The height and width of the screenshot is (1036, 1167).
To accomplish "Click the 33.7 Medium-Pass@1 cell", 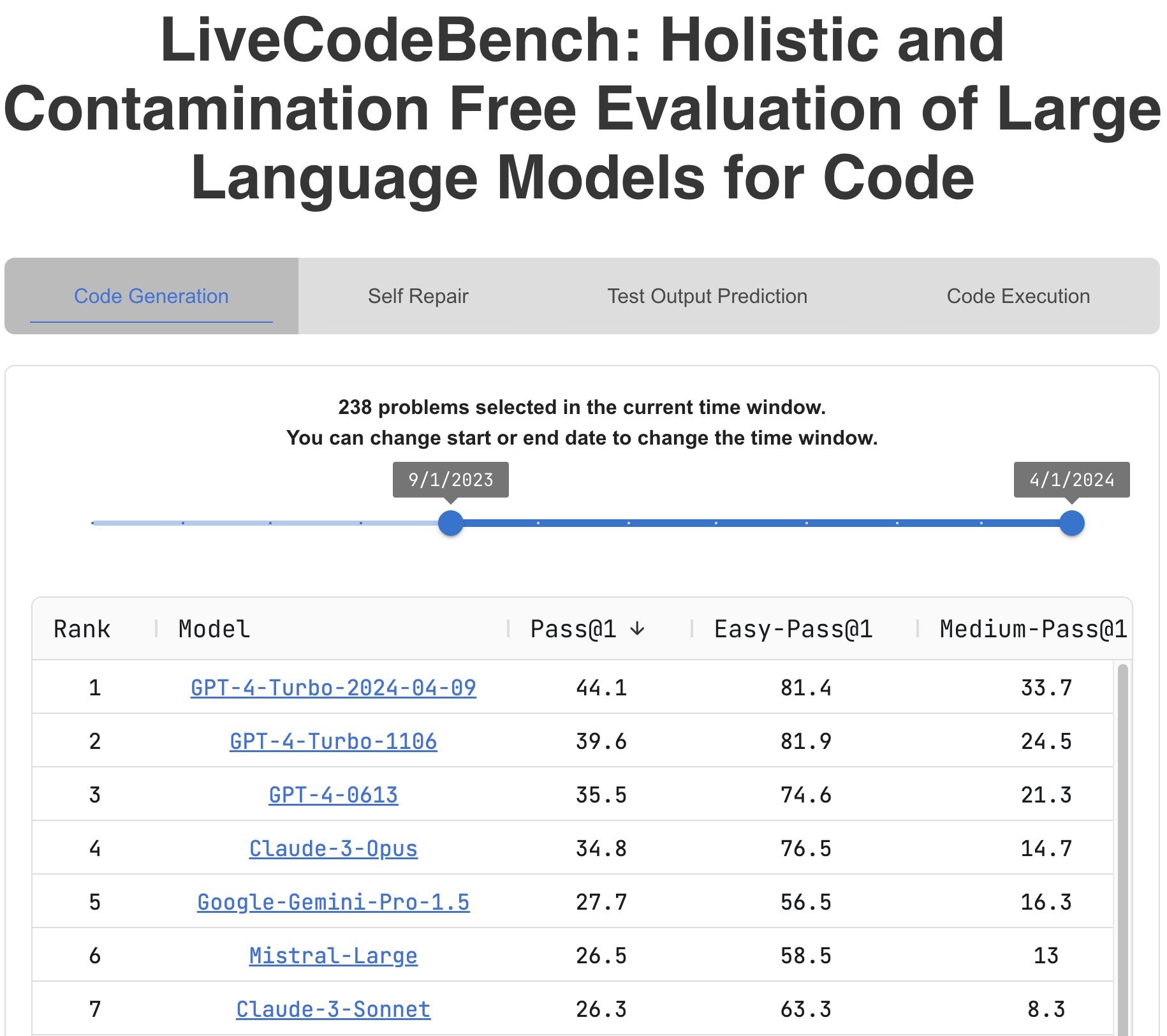I will (1046, 688).
